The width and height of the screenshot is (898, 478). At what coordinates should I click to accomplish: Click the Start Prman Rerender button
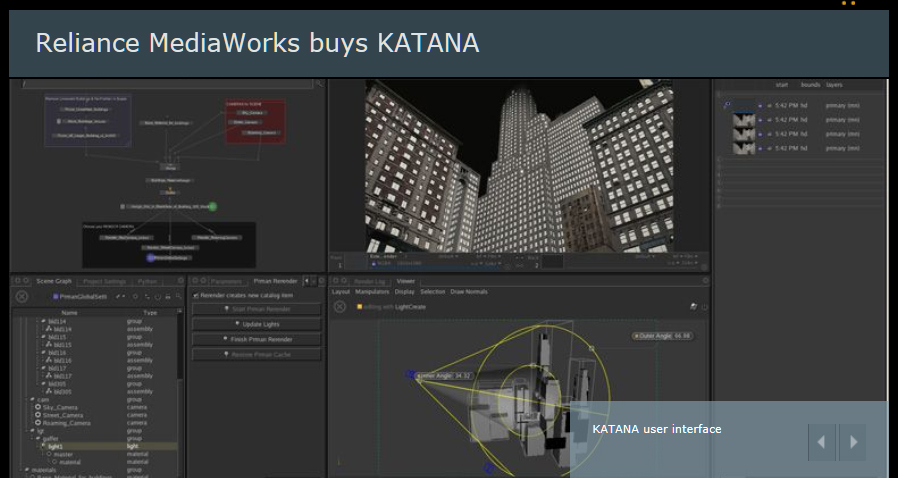257,309
